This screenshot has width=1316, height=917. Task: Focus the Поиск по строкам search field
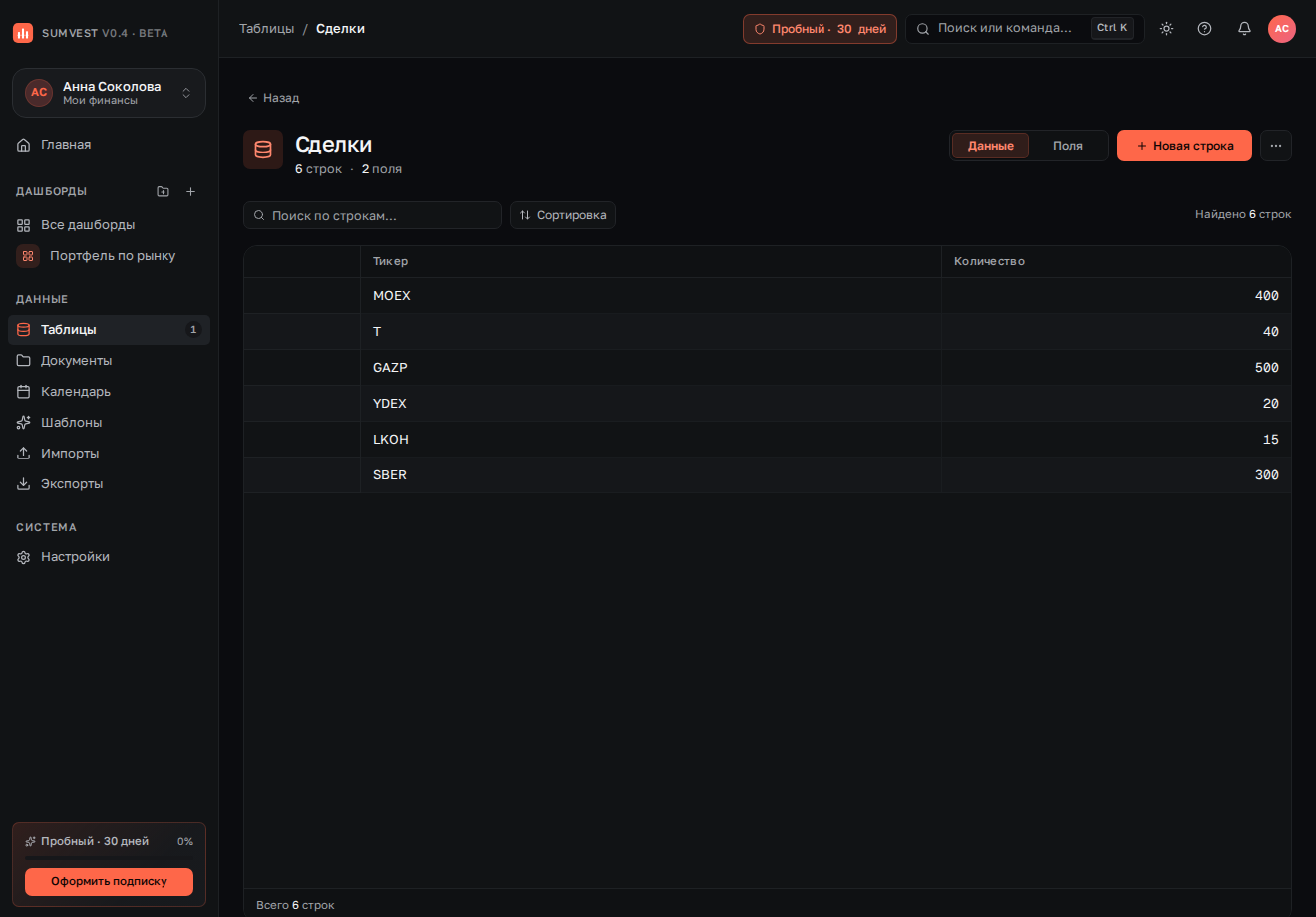point(373,215)
